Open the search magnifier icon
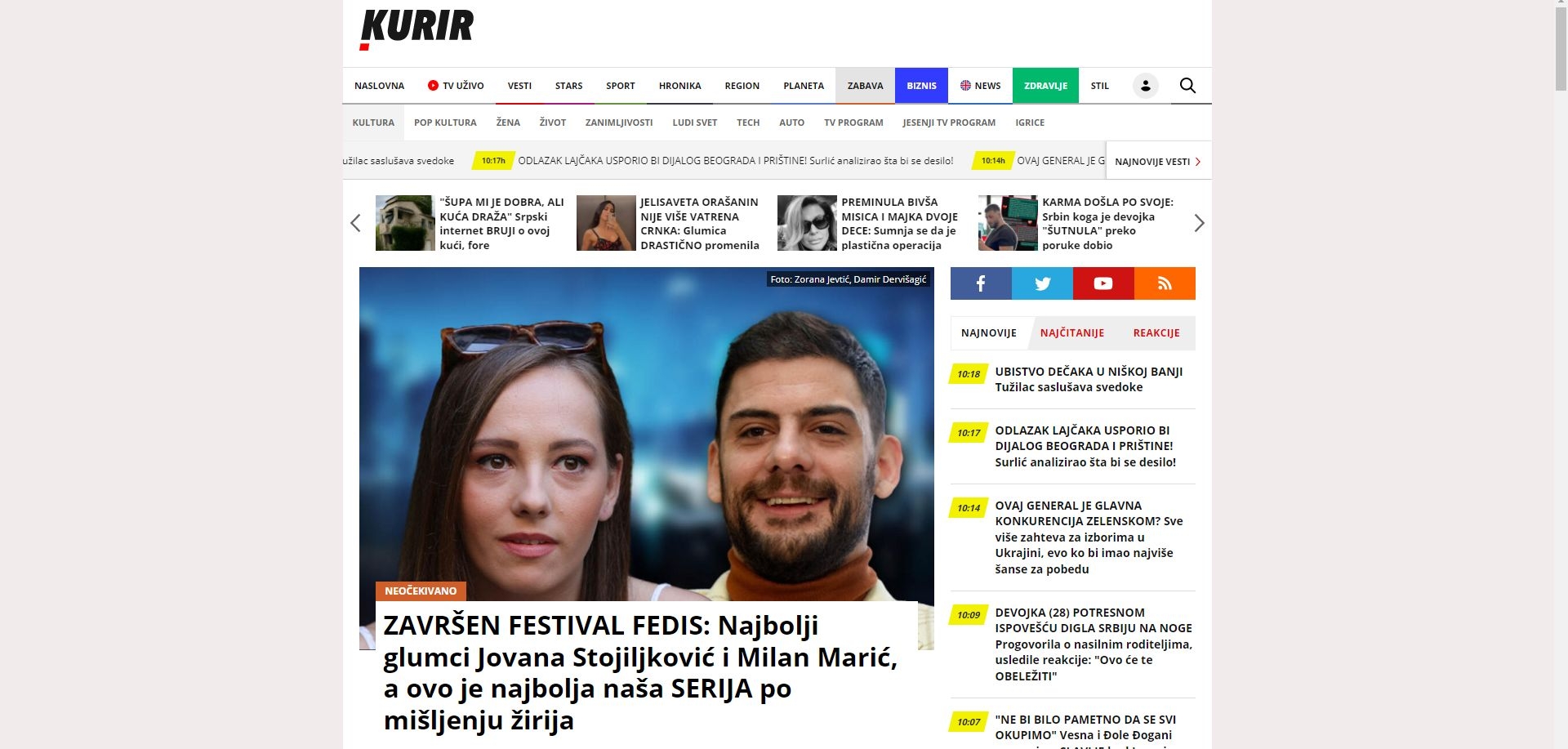The height and width of the screenshot is (749, 1568). pos(1187,86)
